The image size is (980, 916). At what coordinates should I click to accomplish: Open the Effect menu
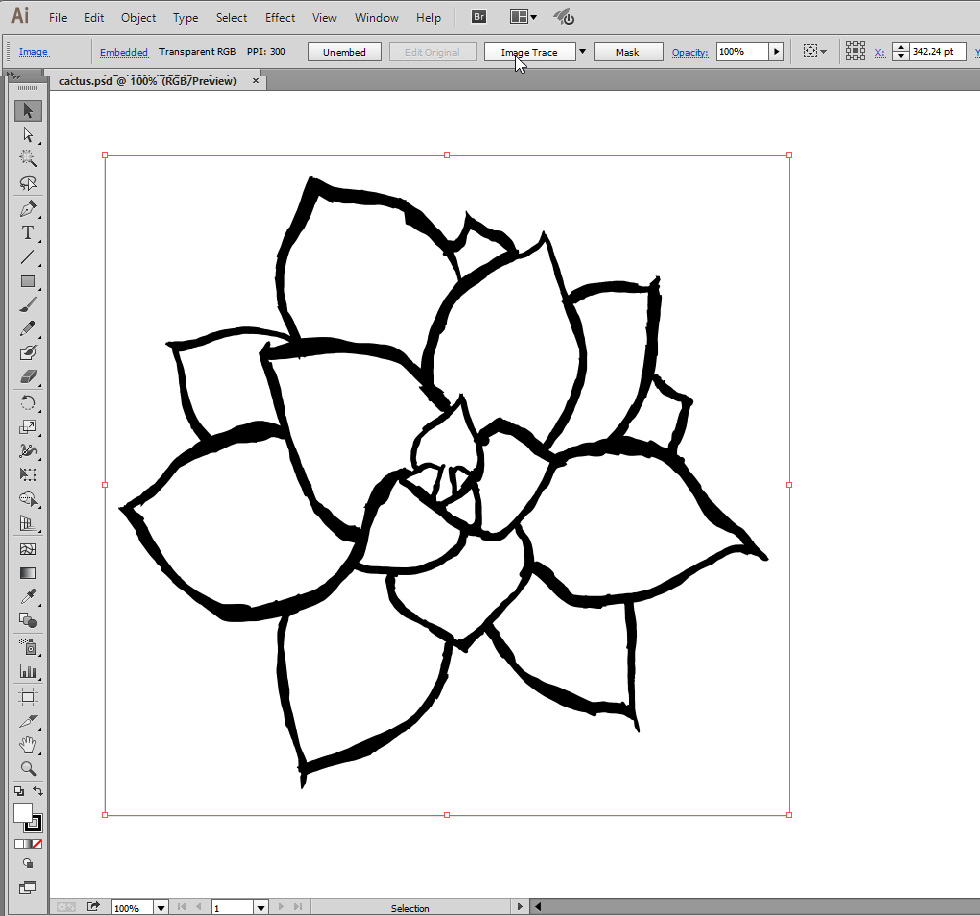280,17
